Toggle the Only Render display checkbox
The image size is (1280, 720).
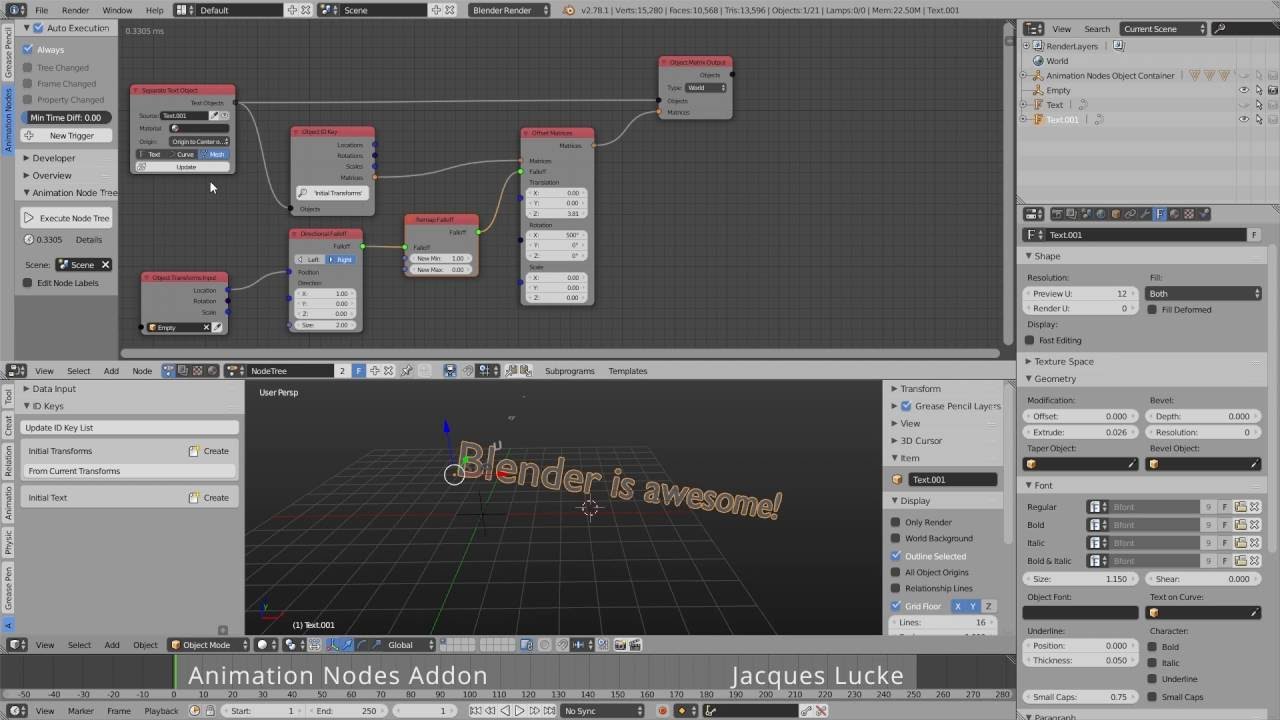tap(896, 522)
